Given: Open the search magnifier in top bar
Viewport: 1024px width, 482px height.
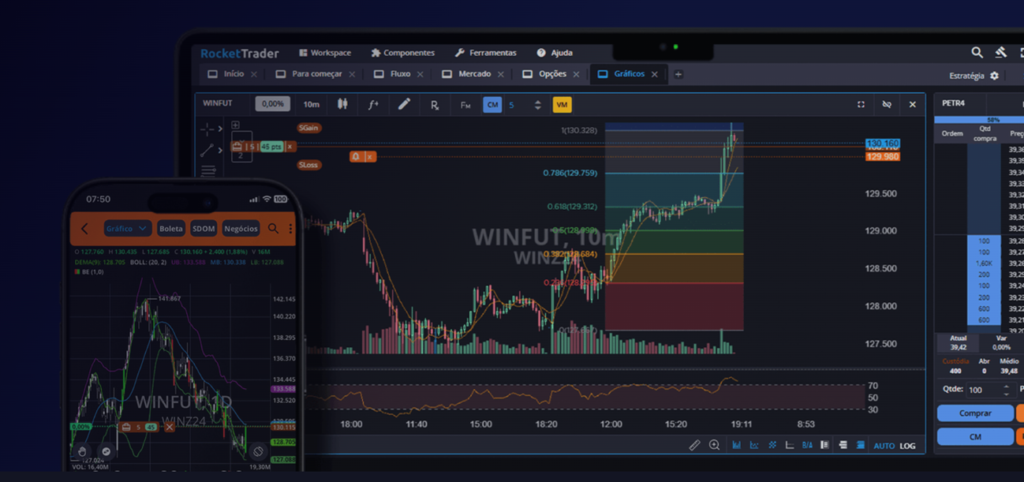Looking at the screenshot, I should pyautogui.click(x=977, y=52).
